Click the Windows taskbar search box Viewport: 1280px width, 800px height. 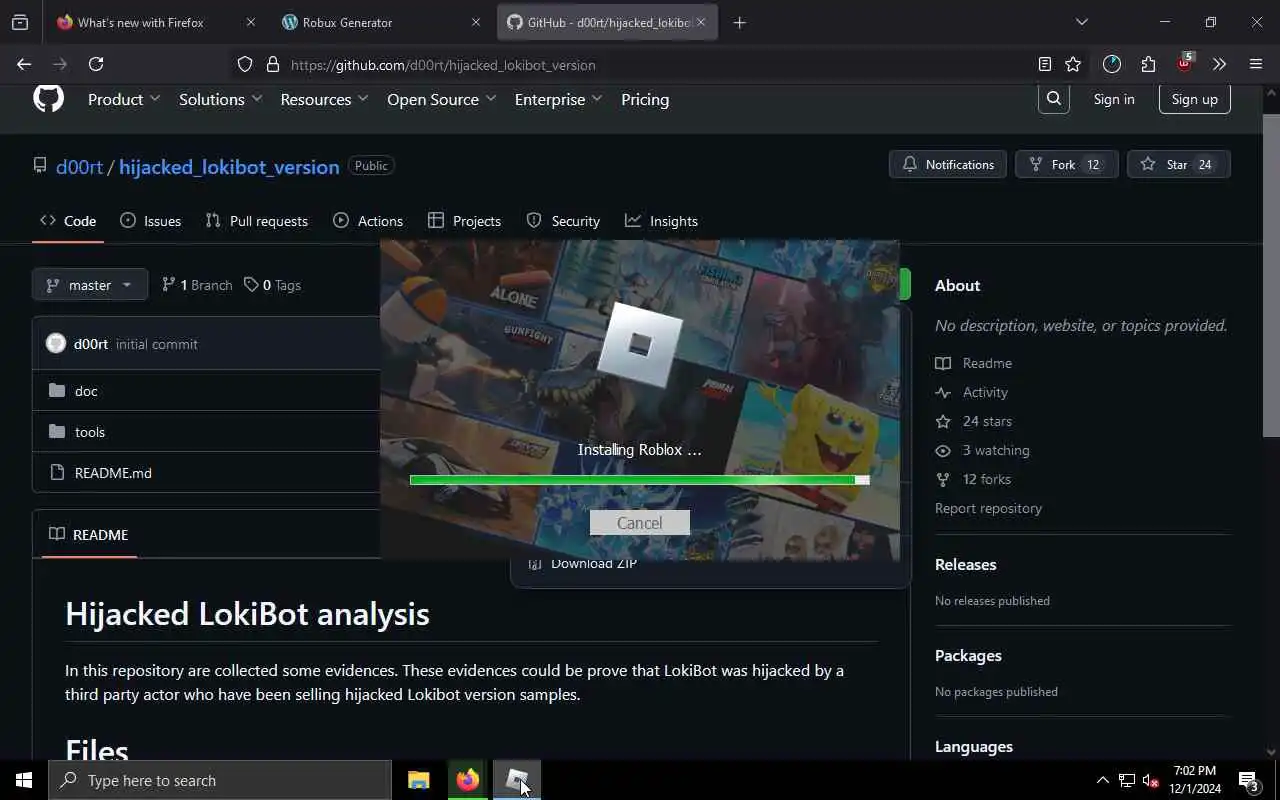220,780
